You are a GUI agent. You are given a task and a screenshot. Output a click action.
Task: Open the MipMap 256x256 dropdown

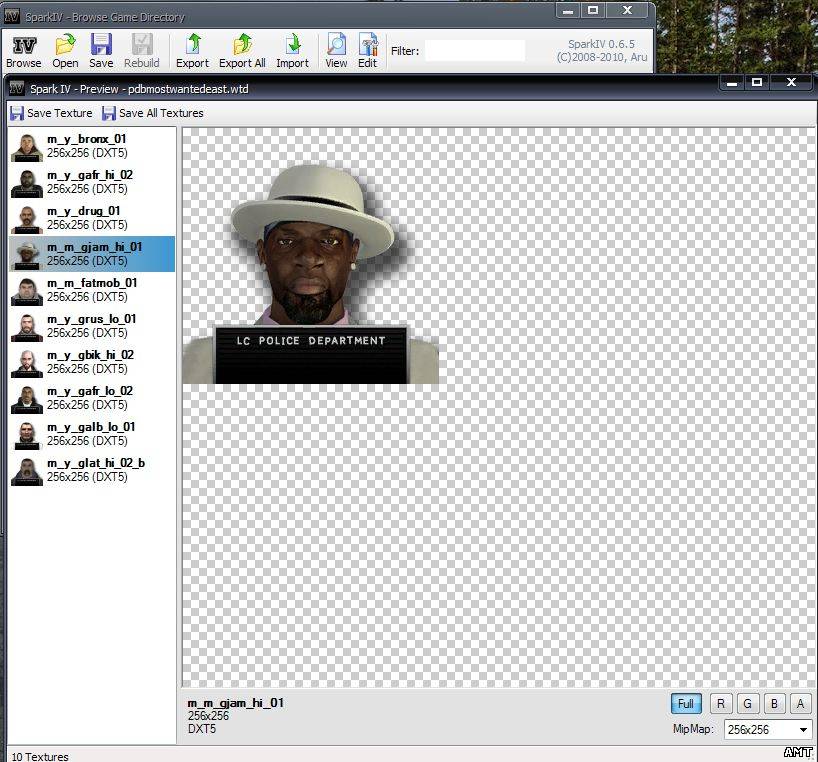(x=768, y=729)
